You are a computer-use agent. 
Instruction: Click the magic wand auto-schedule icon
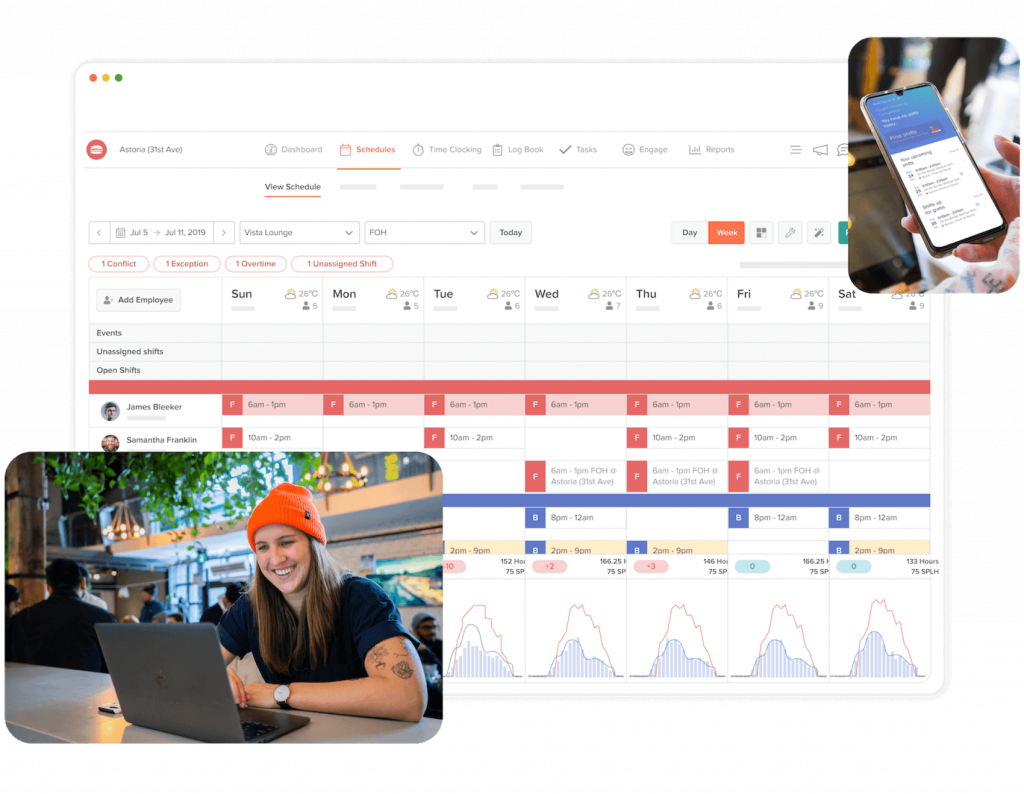[x=819, y=233]
